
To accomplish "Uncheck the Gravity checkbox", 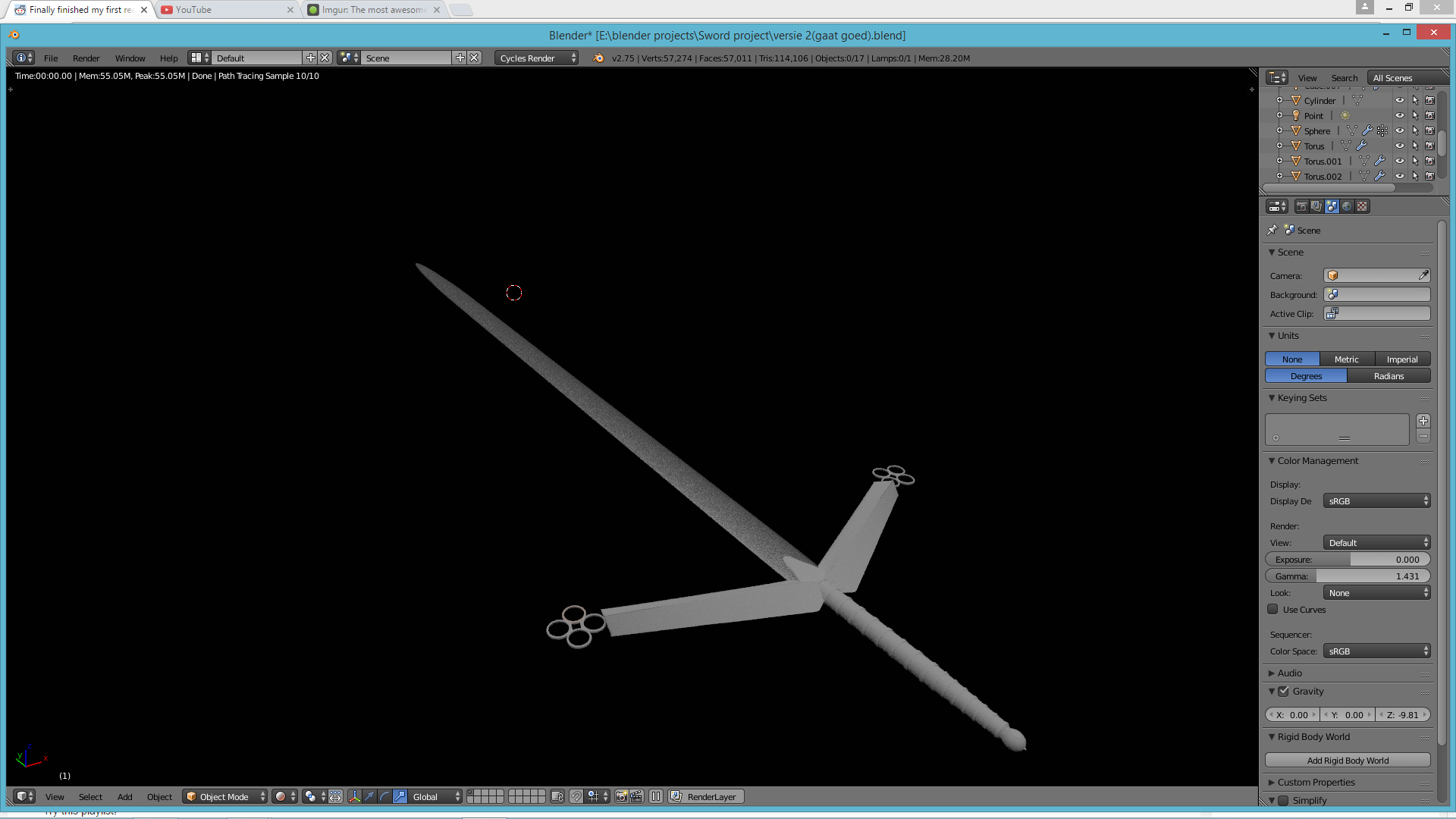I will click(x=1284, y=691).
